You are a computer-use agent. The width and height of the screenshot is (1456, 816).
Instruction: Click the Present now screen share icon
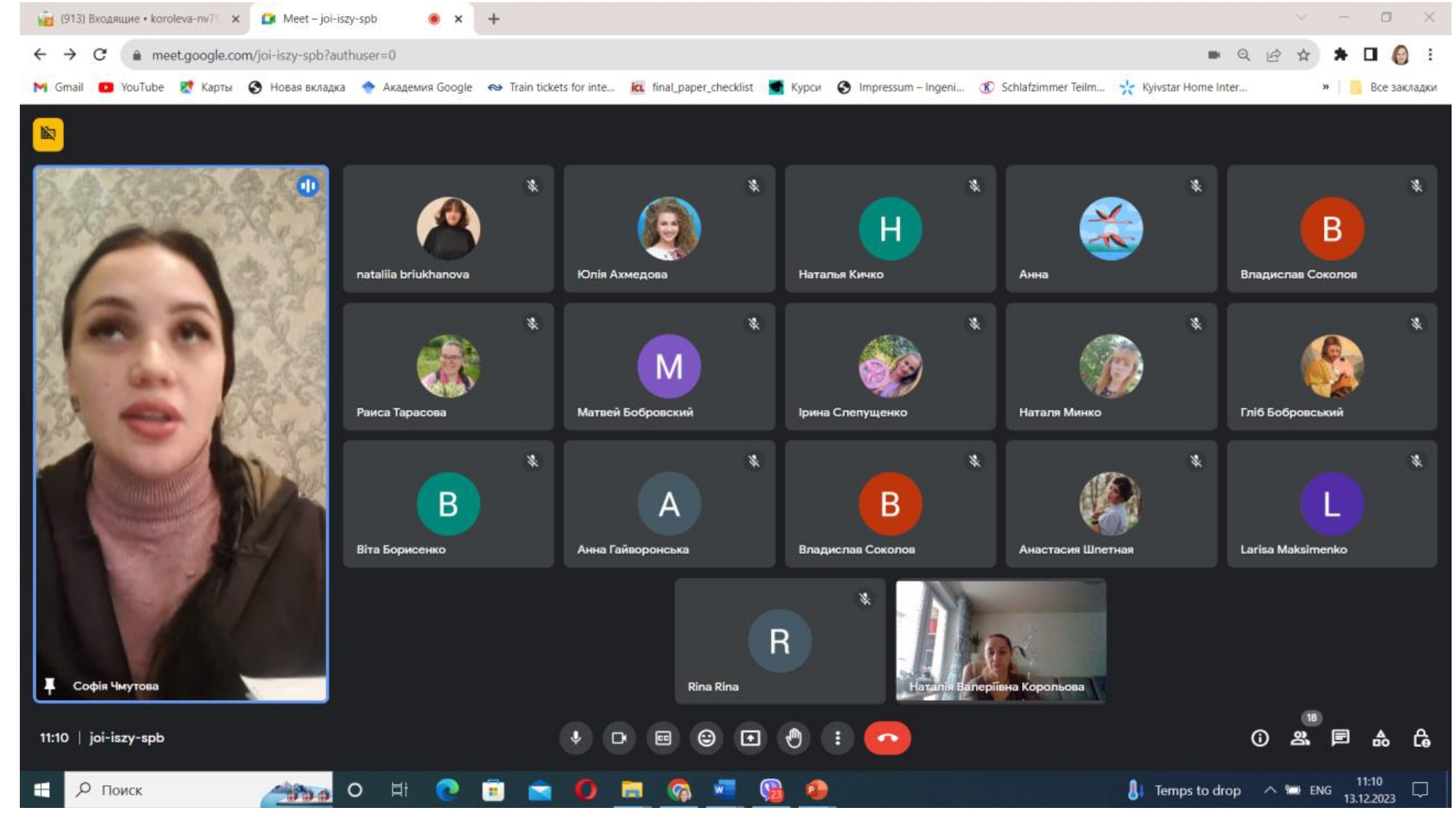(750, 738)
